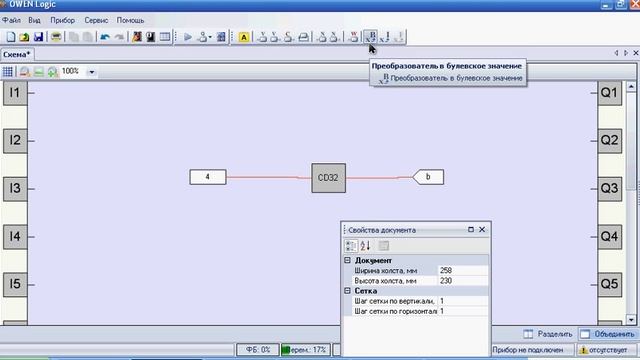
Task: Open the device transfer dropdown icon
Action: coord(204,37)
